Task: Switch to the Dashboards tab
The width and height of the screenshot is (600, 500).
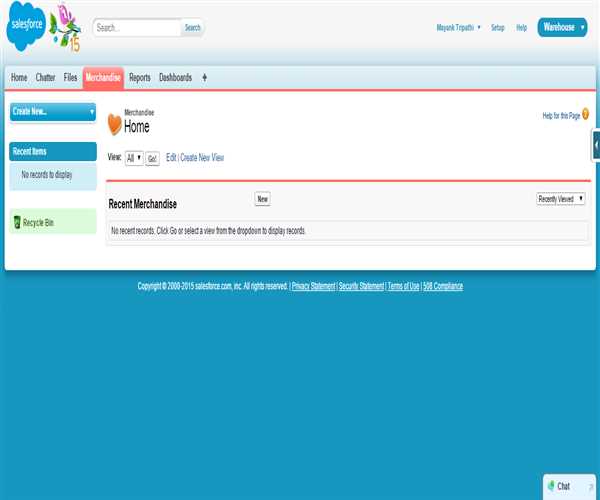Action: [x=175, y=77]
